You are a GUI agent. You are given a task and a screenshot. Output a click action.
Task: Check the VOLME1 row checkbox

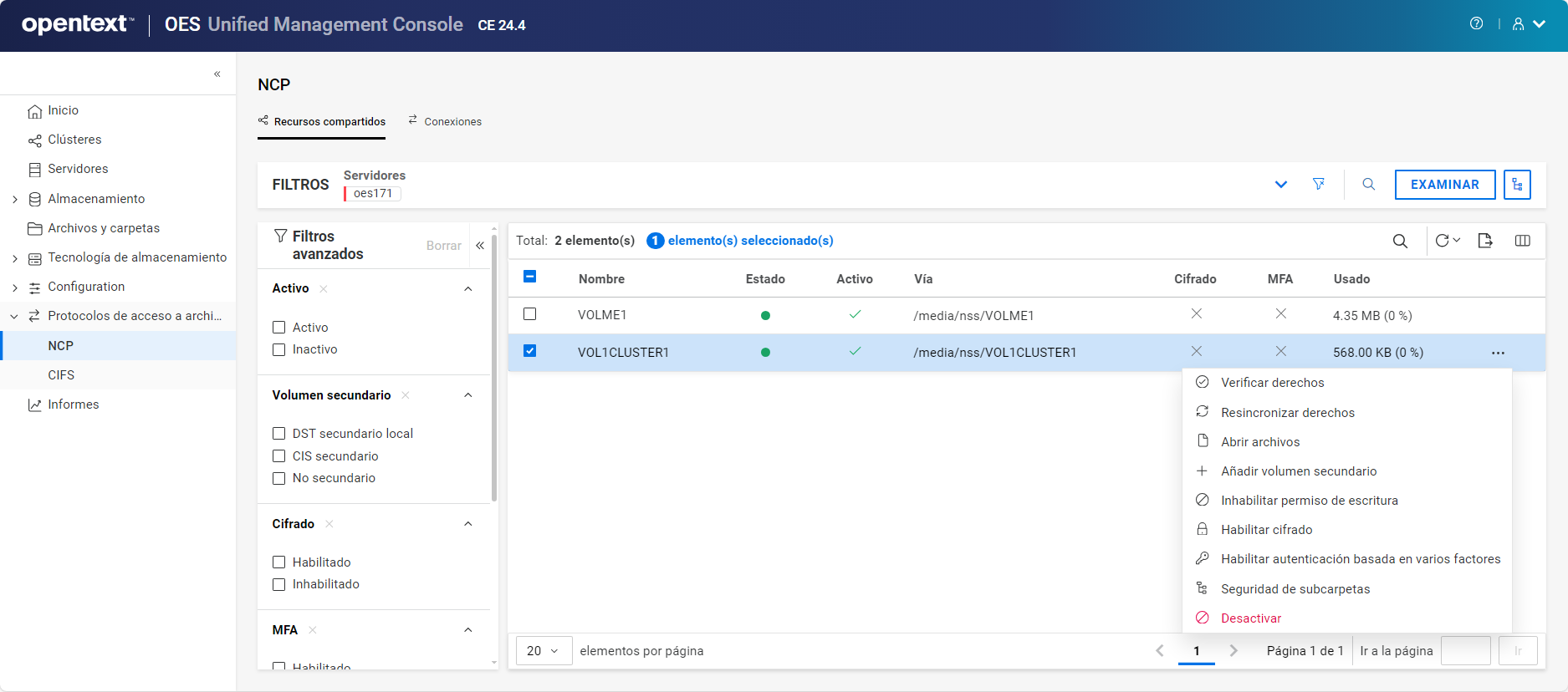[529, 314]
